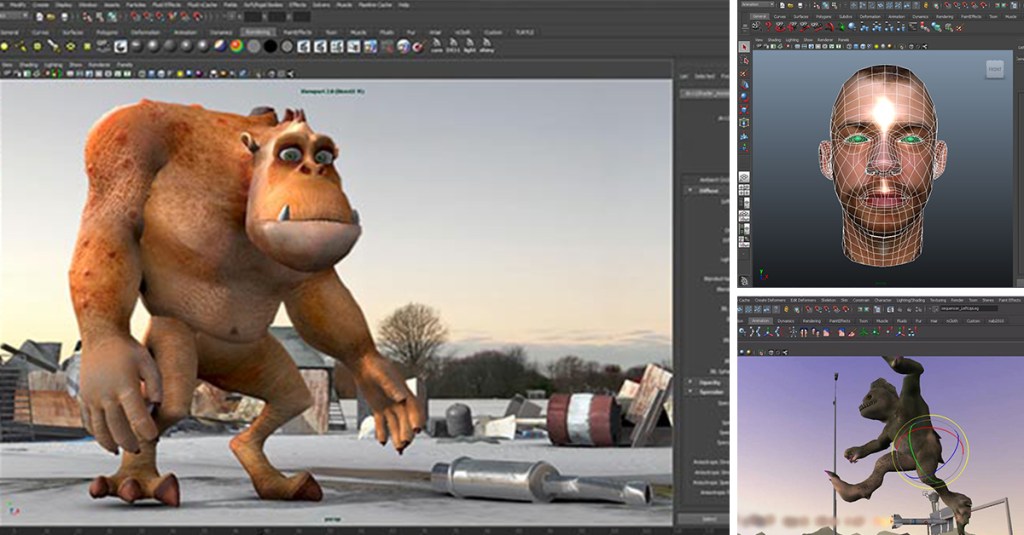Run the 'light' shelf script button
This screenshot has height=535, width=1024.
(470, 46)
